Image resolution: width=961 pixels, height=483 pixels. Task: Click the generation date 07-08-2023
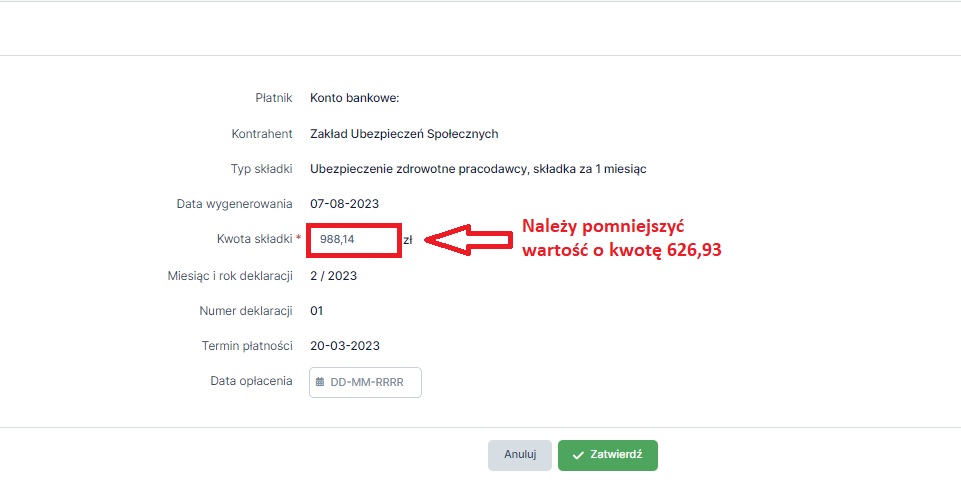coord(344,203)
